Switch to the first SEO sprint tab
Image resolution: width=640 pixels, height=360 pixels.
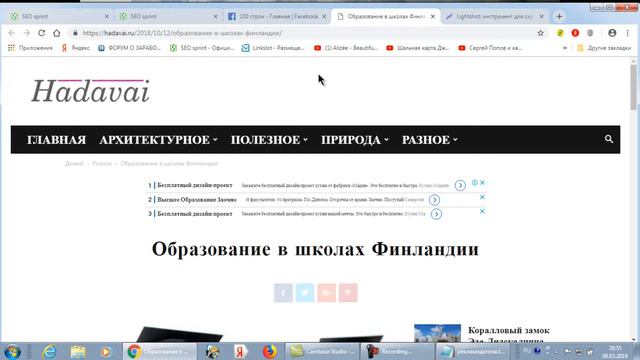pyautogui.click(x=60, y=16)
